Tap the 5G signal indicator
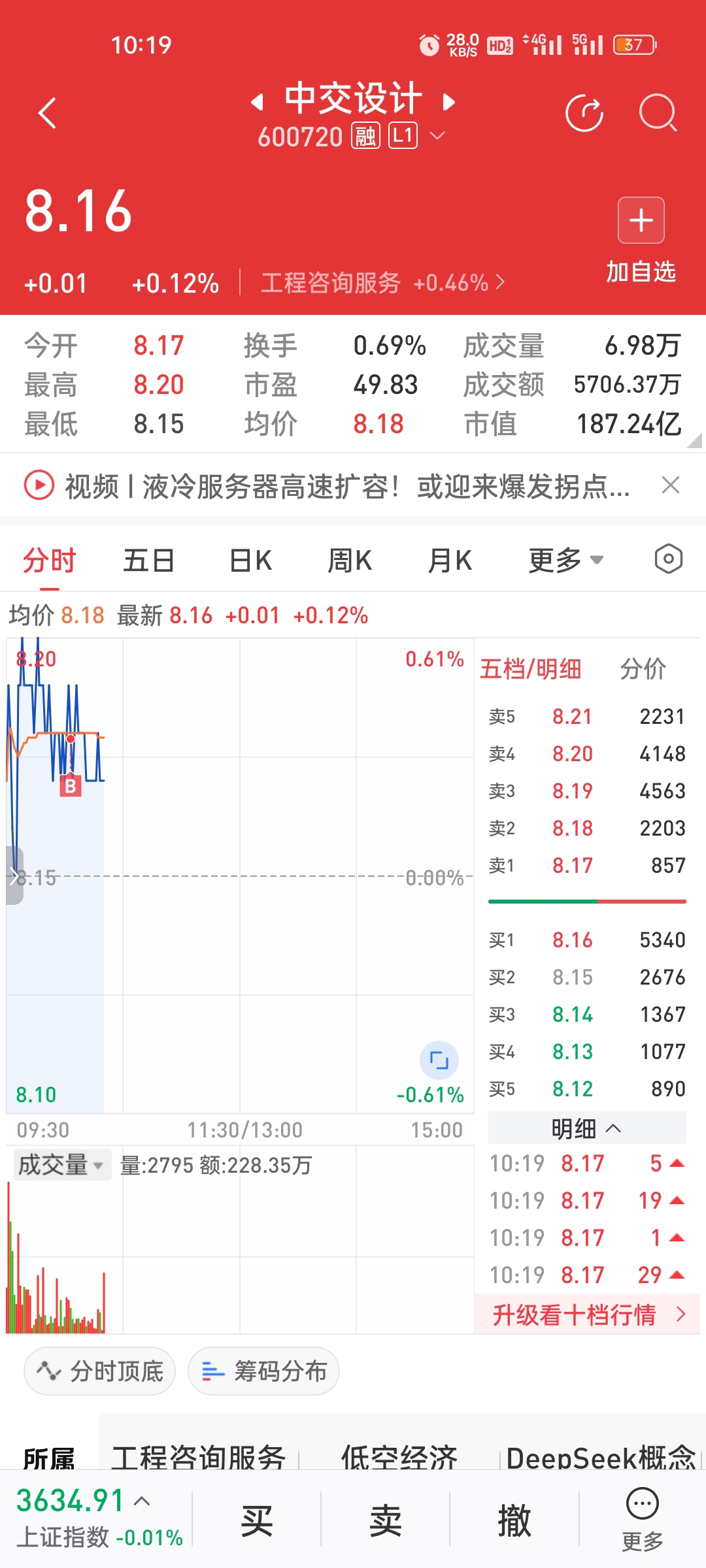The height and width of the screenshot is (1568, 706). point(587,44)
